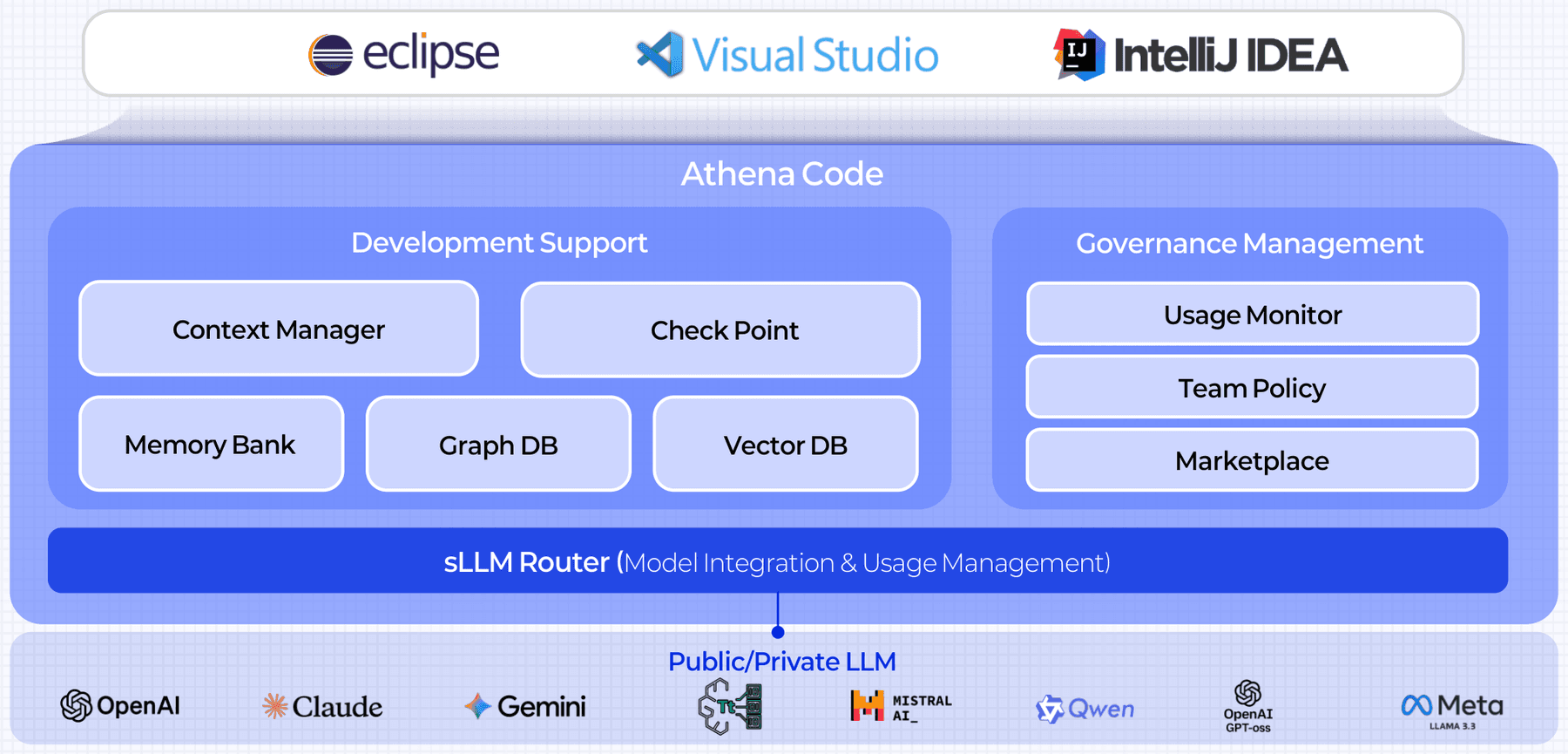Screen dimensions: 1568x754
Task: Click the OpenAI knot logo
Action: (77, 705)
